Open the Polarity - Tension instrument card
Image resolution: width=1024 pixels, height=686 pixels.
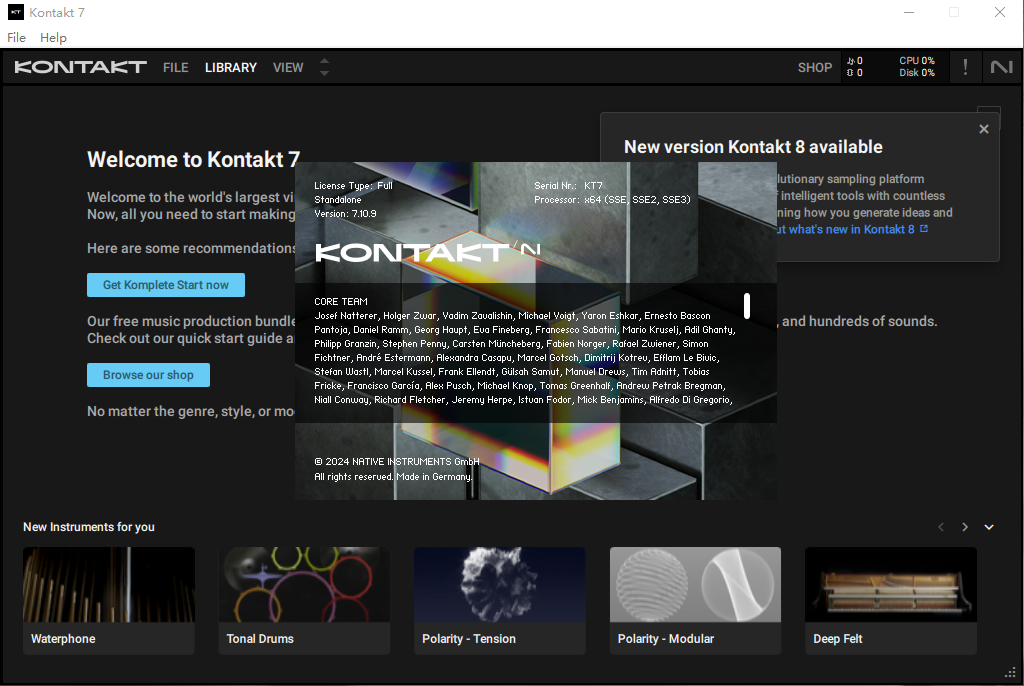click(500, 600)
